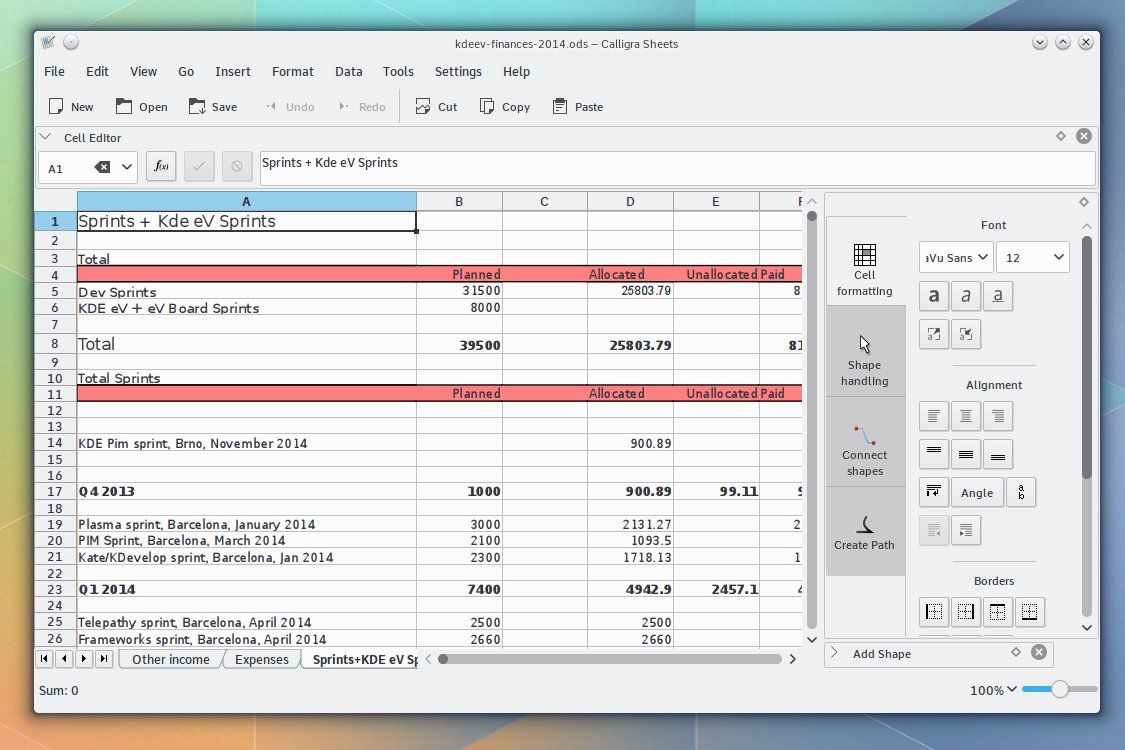Image resolution: width=1125 pixels, height=750 pixels.
Task: Close the Add Shape docker
Action: 1039,652
